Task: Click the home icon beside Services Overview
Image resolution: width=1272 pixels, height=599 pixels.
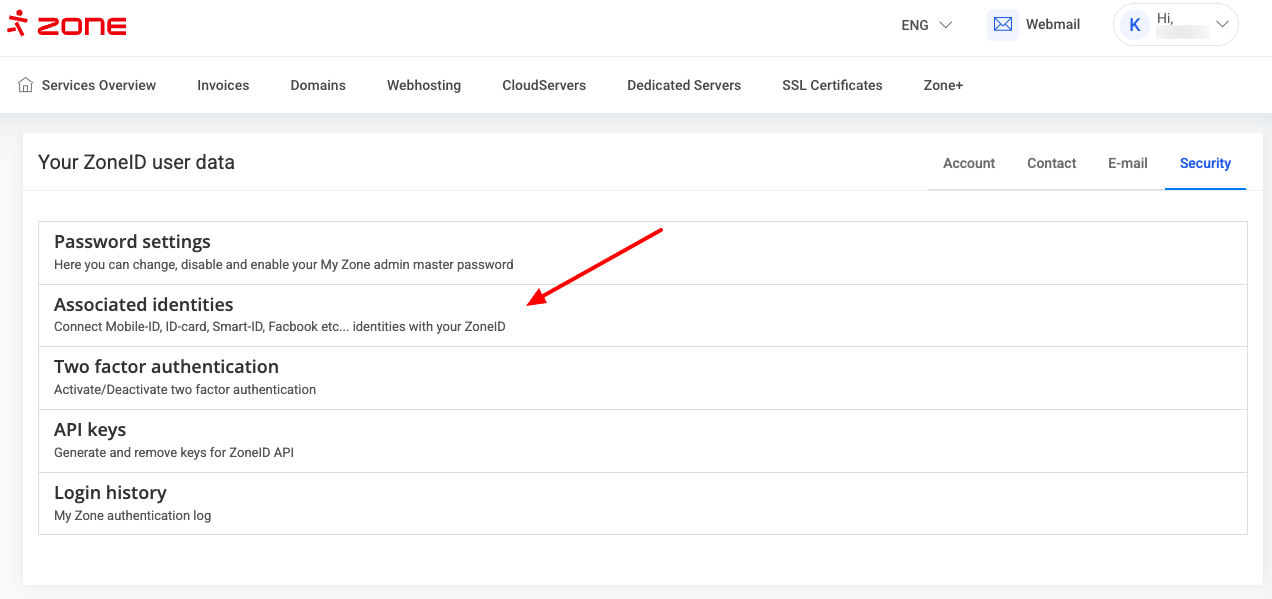Action: 26,85
